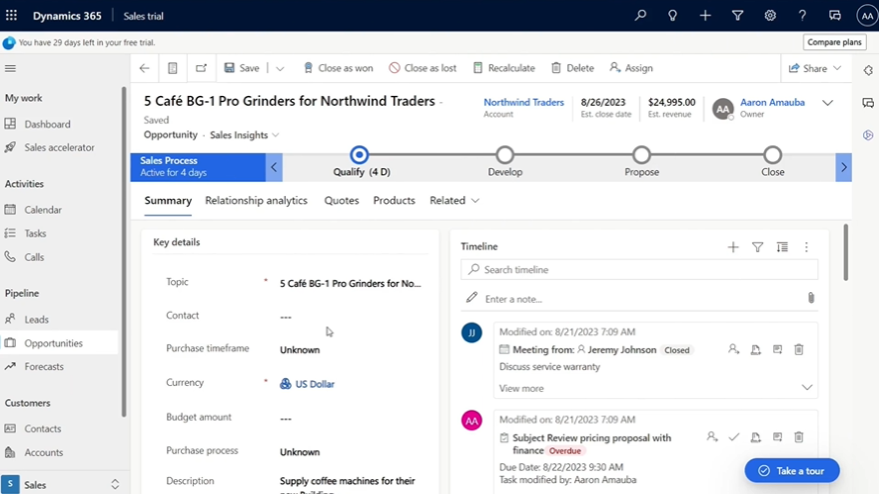Click the search magnifier icon in header
Image resolution: width=880 pixels, height=494 pixels.
641,16
